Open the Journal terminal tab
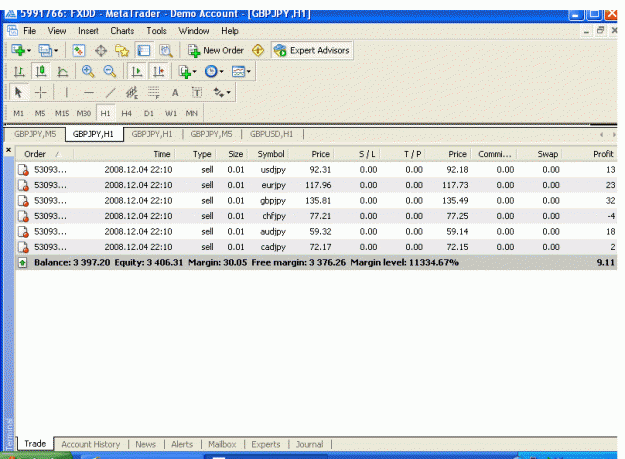The image size is (625, 459). (309, 445)
